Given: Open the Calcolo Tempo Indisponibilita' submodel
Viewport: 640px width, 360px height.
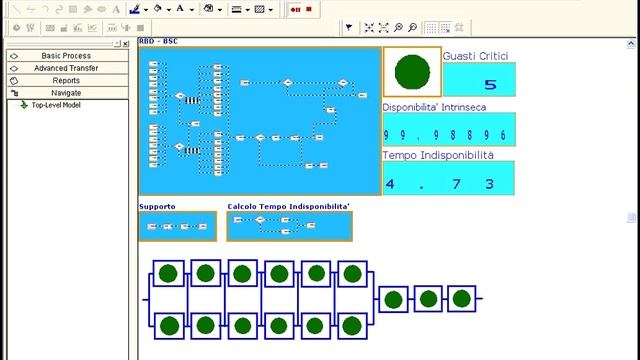Looking at the screenshot, I should point(289,226).
